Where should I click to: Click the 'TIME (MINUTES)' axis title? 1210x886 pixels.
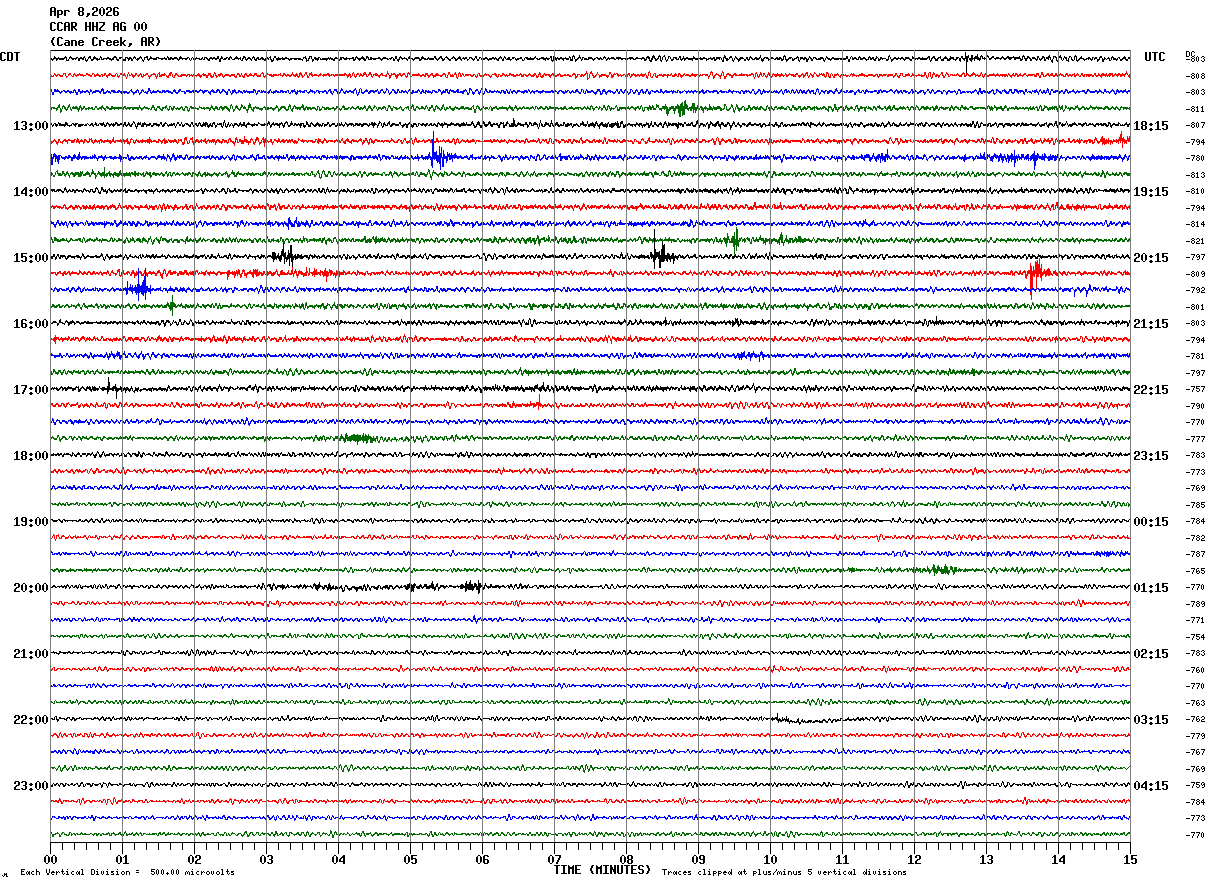click(x=602, y=870)
